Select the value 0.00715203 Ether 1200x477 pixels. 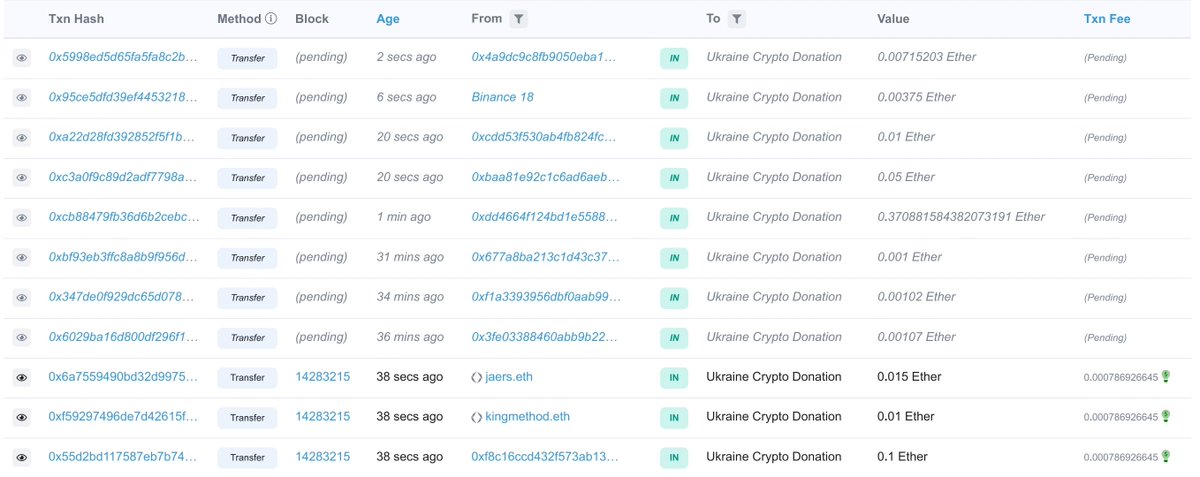pos(926,57)
